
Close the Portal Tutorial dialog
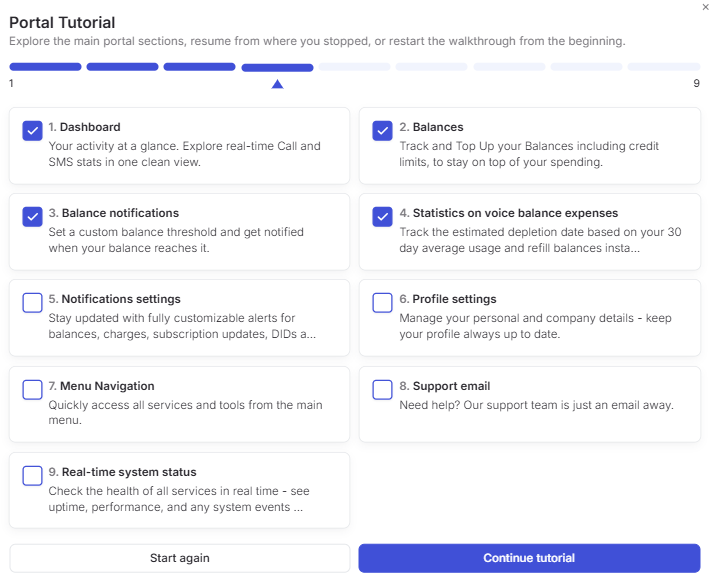pos(706,7)
